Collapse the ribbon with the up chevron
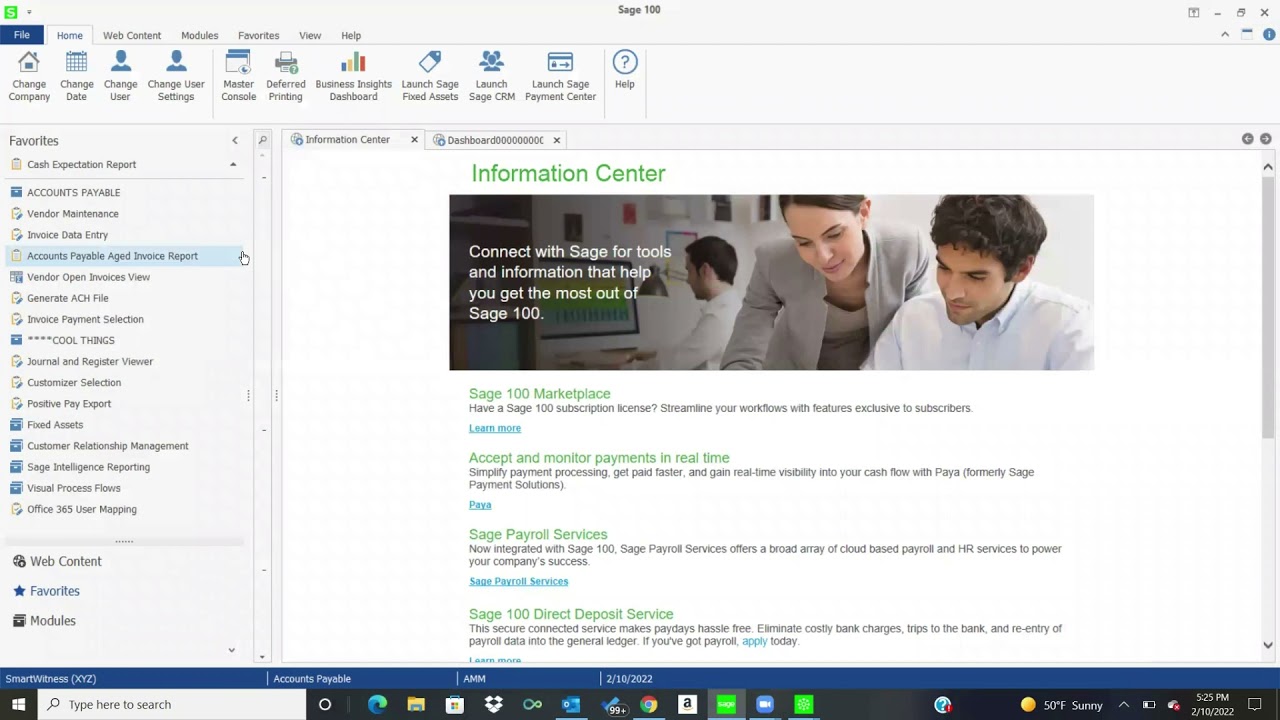 tap(1225, 34)
